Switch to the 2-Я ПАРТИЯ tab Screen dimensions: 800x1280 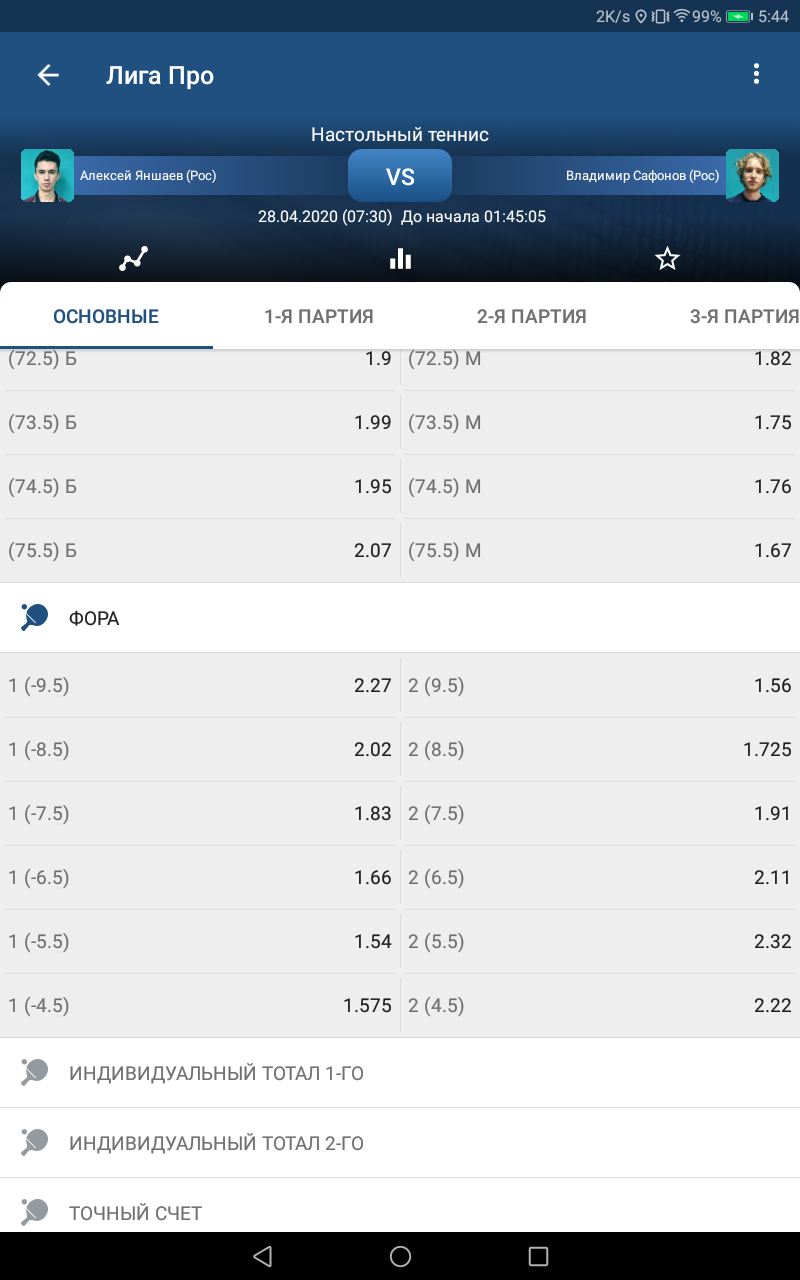click(532, 316)
